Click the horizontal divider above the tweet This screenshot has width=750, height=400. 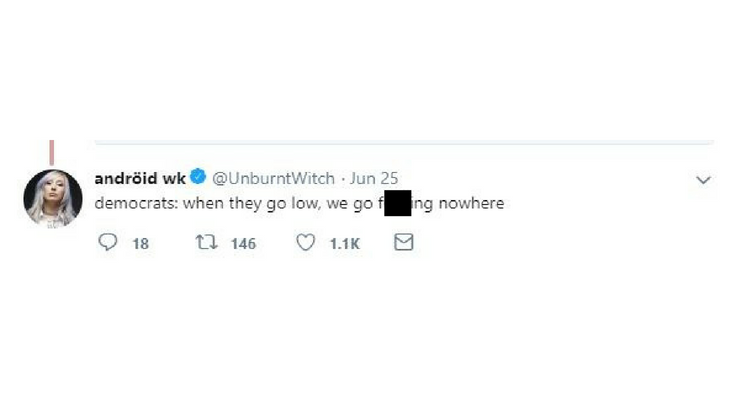400,143
